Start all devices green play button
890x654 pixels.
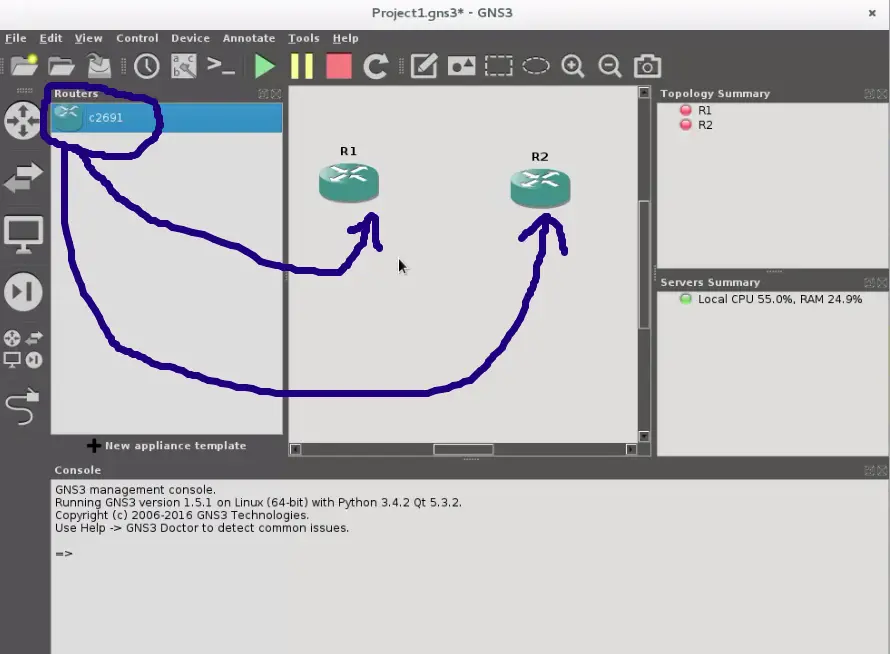265,66
